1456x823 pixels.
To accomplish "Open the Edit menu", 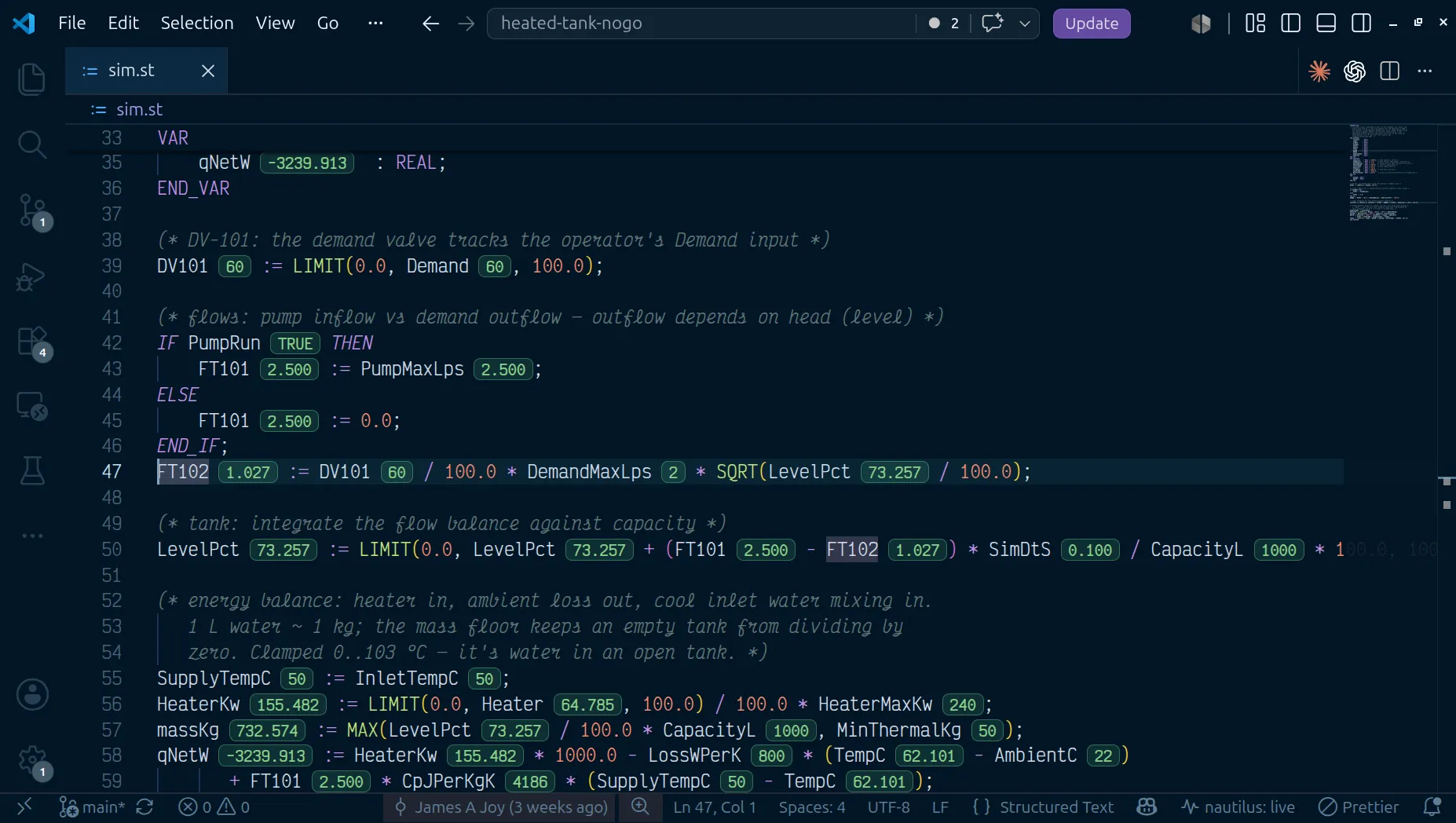I will (123, 24).
